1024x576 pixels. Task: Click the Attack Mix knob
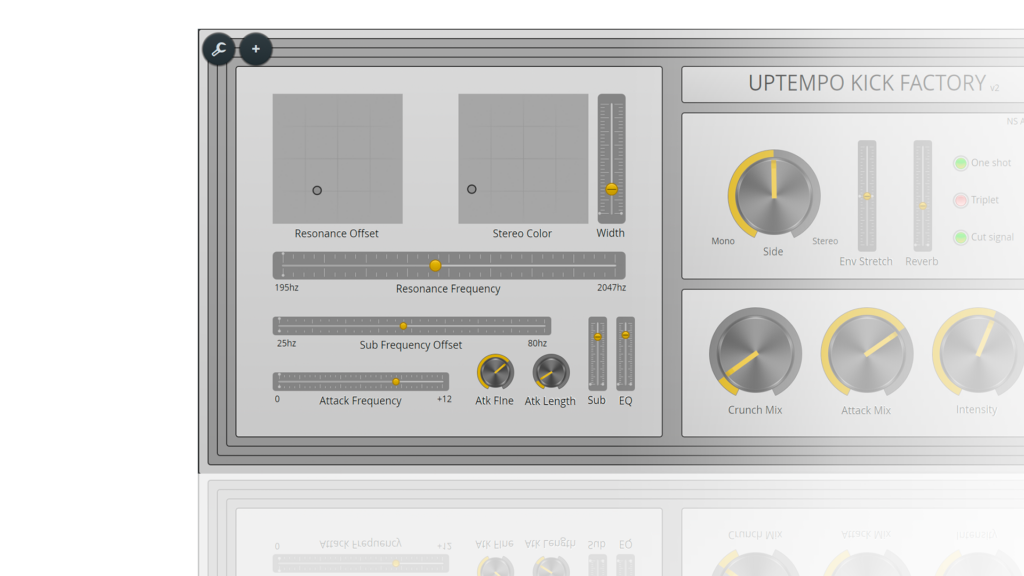coord(866,354)
